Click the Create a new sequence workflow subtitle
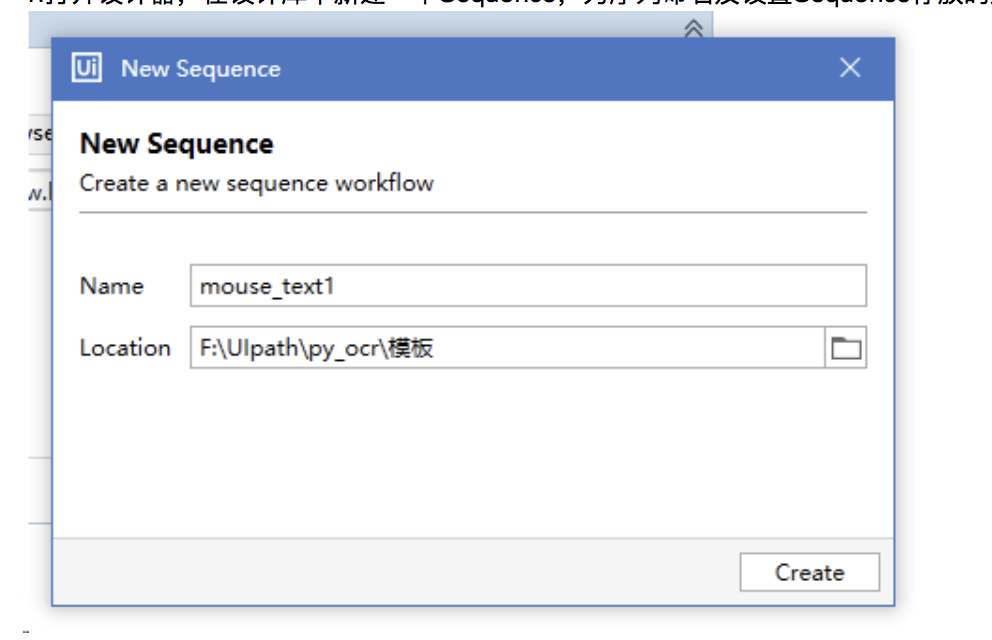This screenshot has height=640, width=992. click(x=256, y=183)
